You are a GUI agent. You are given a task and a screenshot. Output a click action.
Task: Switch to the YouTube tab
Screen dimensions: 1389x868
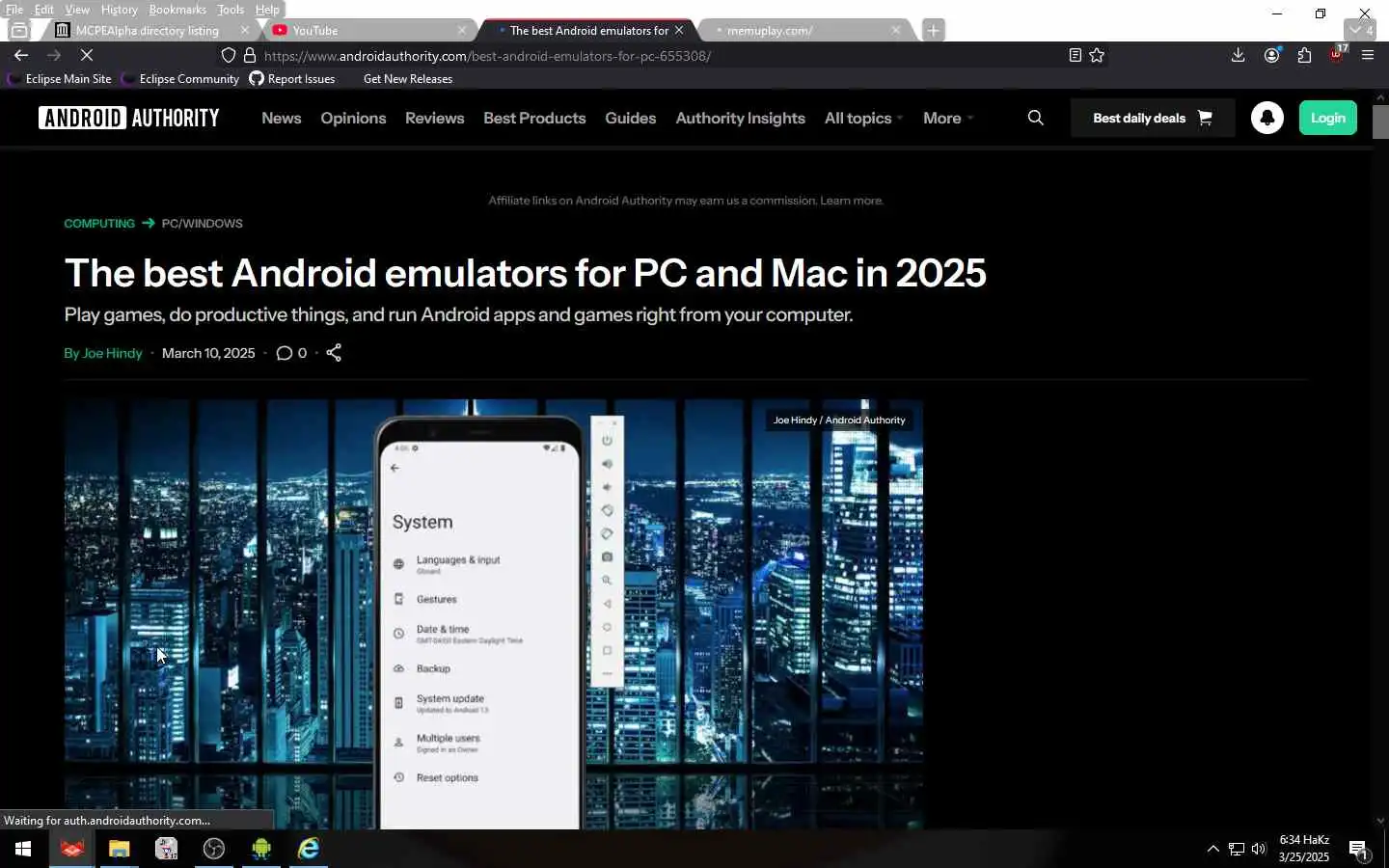click(367, 30)
